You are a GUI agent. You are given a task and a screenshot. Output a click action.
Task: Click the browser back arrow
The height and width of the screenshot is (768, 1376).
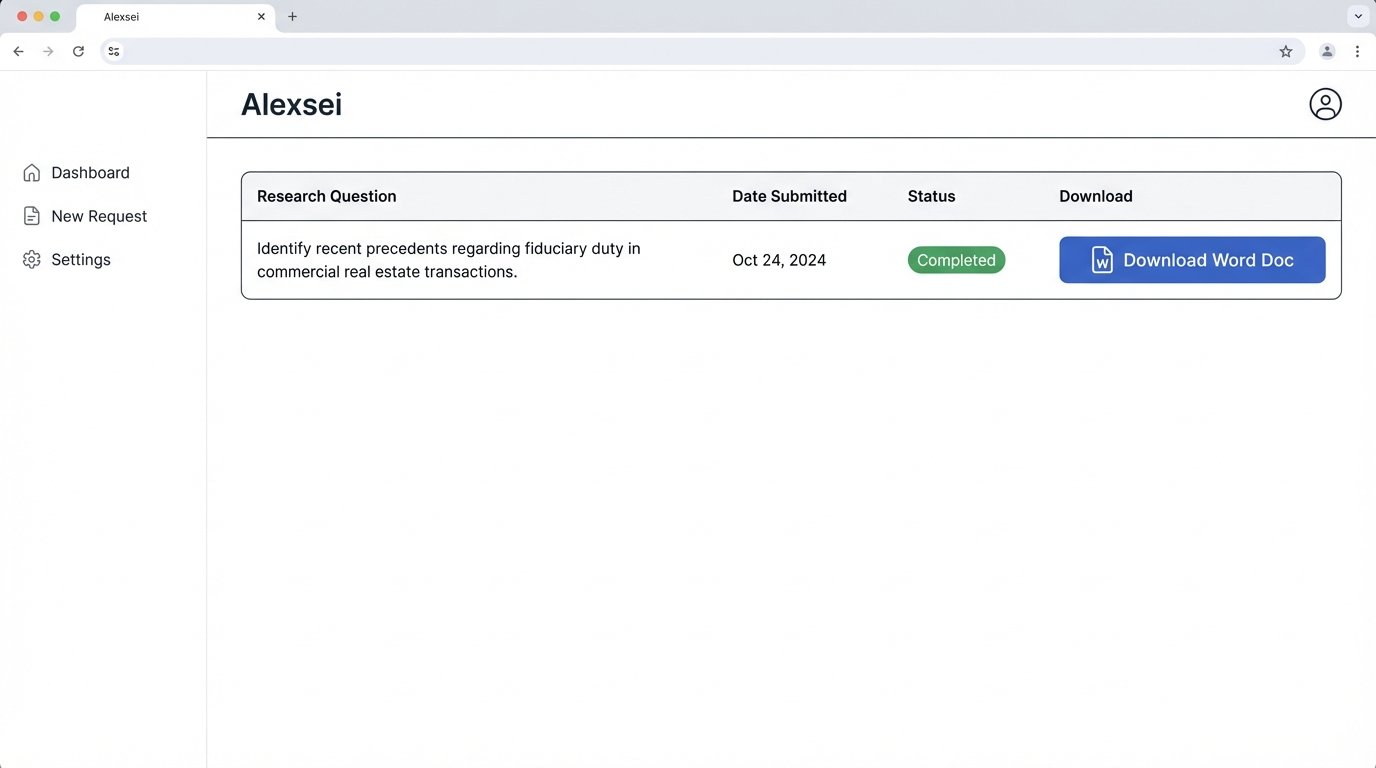[x=17, y=50]
